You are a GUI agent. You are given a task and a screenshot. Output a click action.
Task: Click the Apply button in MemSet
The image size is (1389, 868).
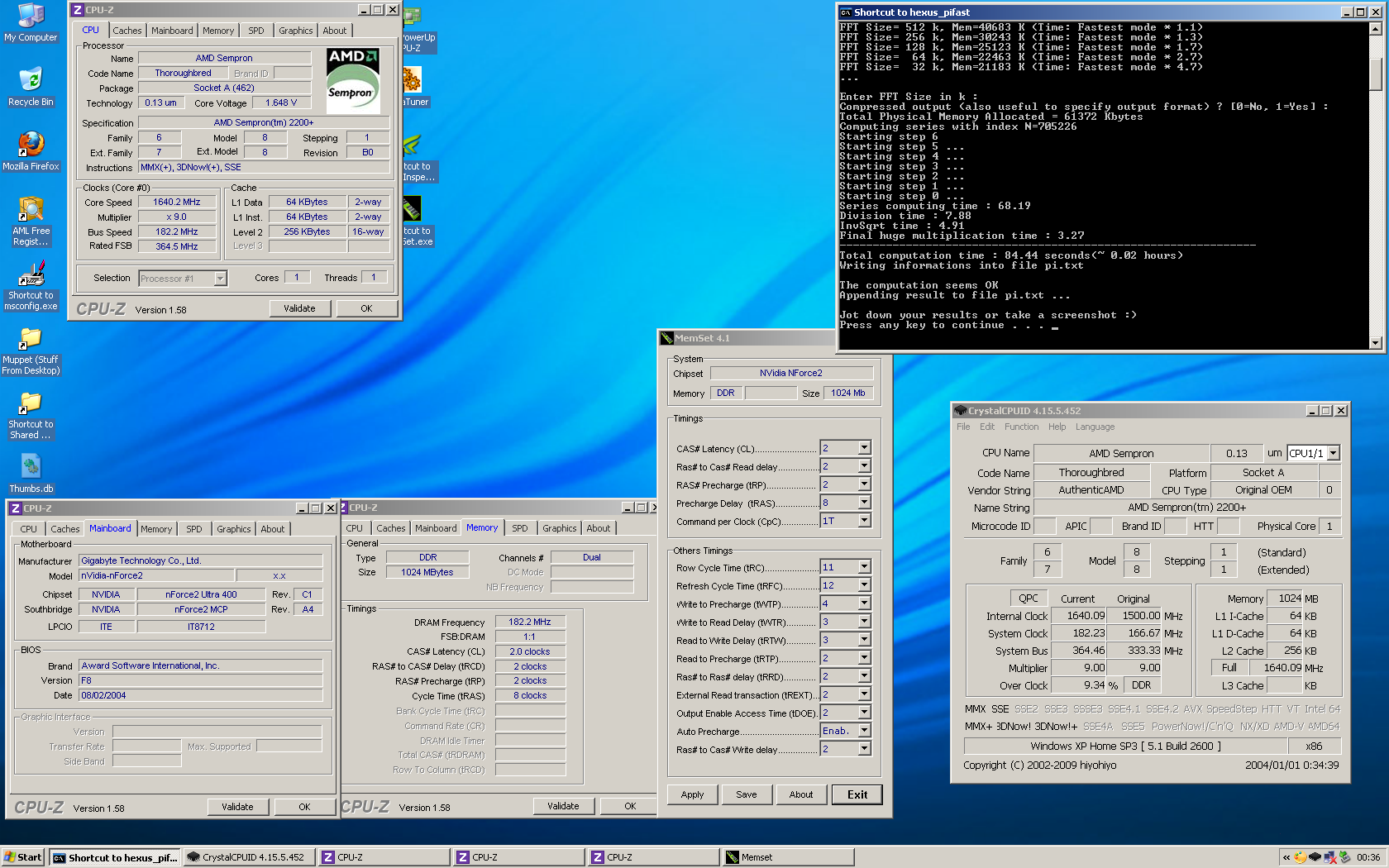click(x=692, y=794)
